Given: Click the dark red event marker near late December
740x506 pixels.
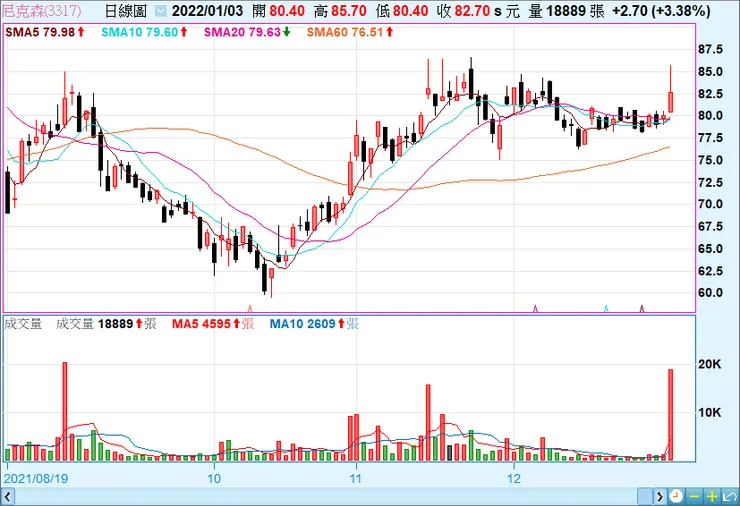Looking at the screenshot, I should 642,309.
